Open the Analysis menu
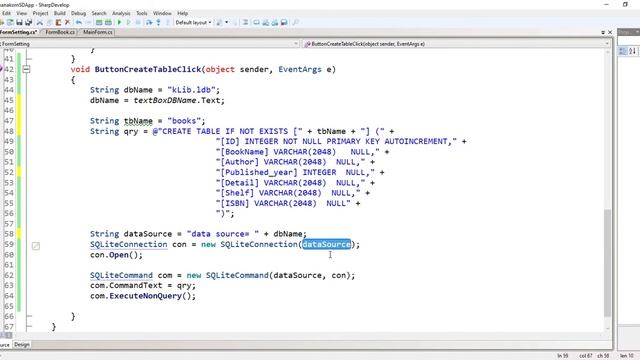This screenshot has width=640, height=360. click(x=121, y=13)
